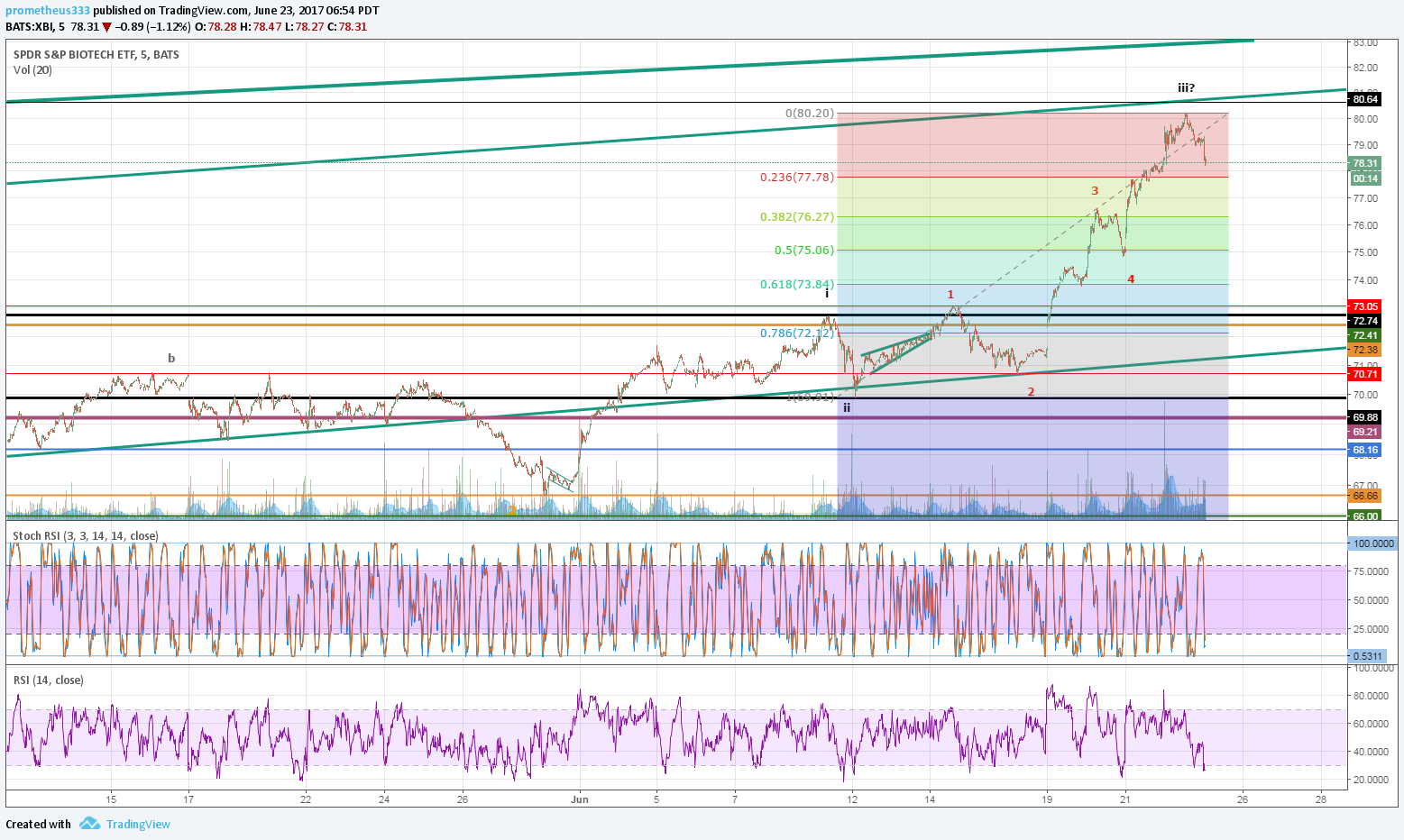The height and width of the screenshot is (840, 1404).
Task: Open the prometheus333 author profile link
Action: coord(48,11)
